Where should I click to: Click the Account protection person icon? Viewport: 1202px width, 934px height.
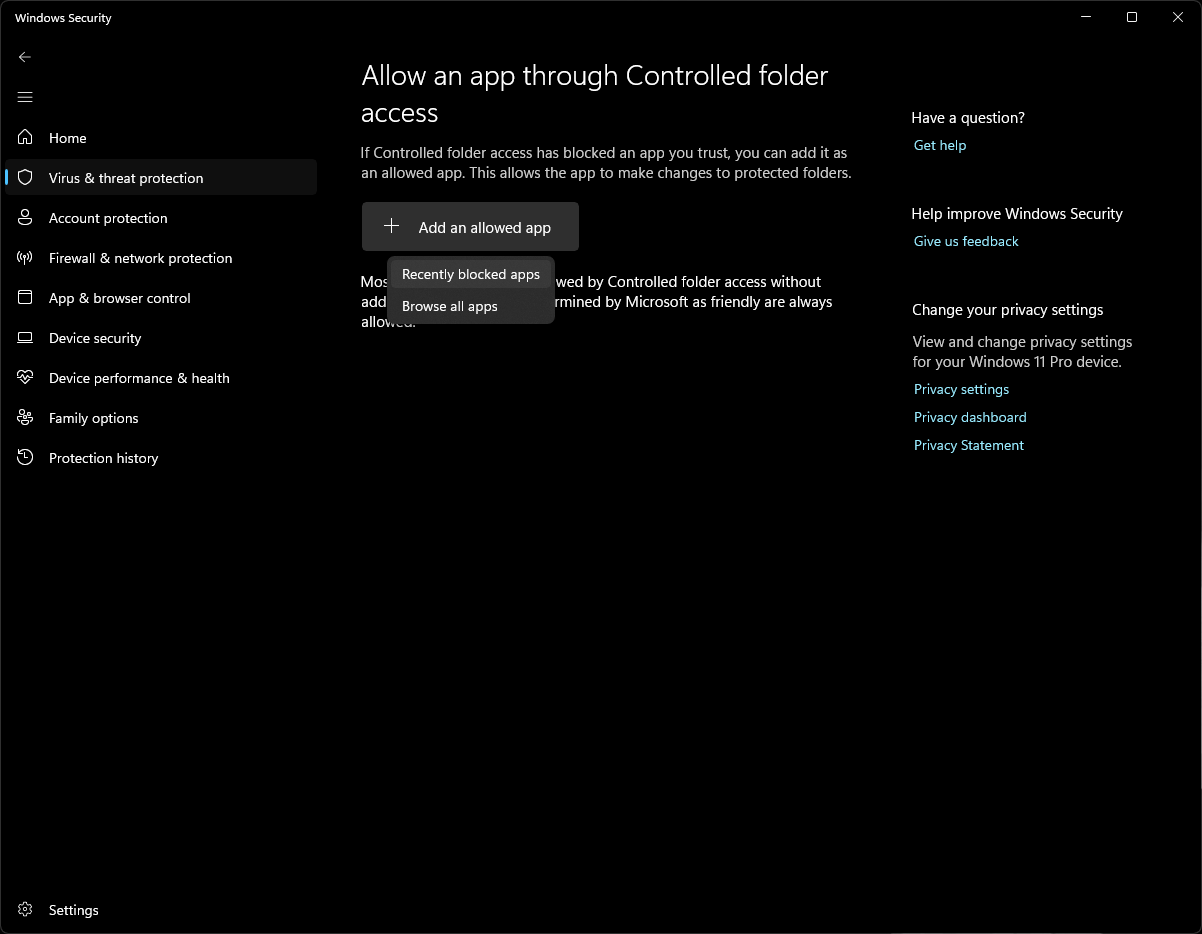[26, 218]
